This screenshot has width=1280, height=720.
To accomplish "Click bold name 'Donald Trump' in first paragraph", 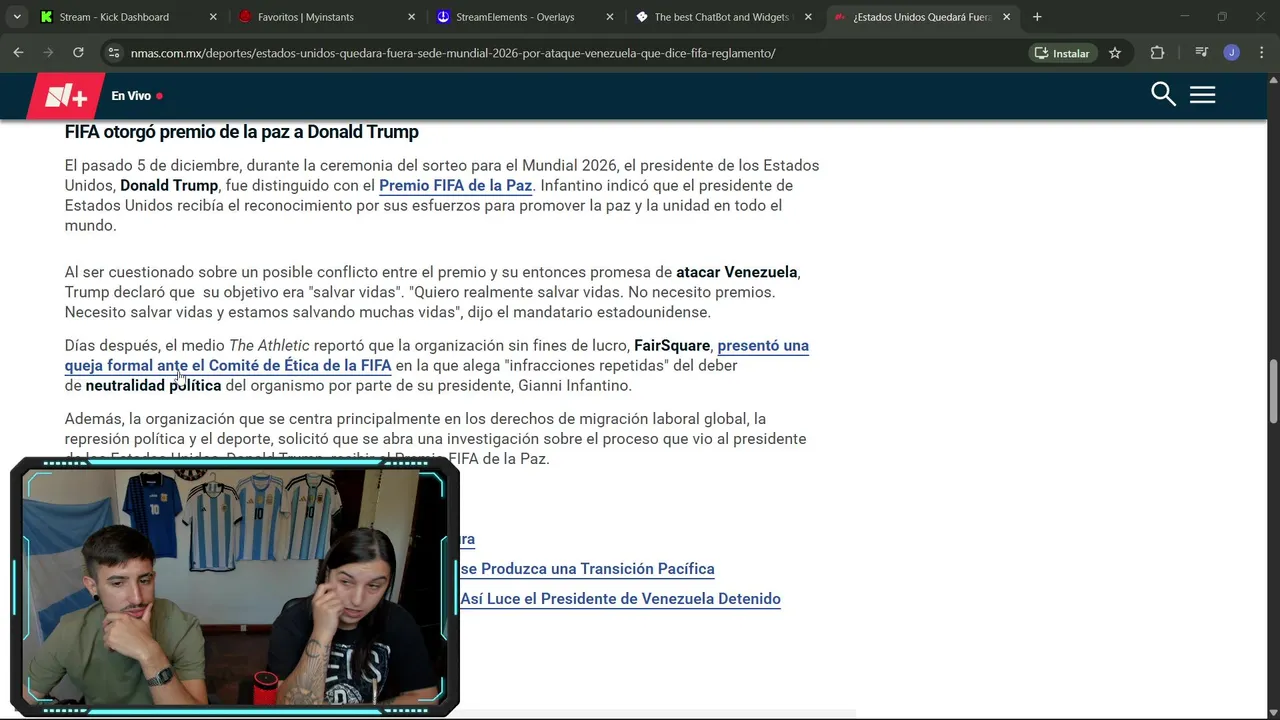I will (x=169, y=186).
